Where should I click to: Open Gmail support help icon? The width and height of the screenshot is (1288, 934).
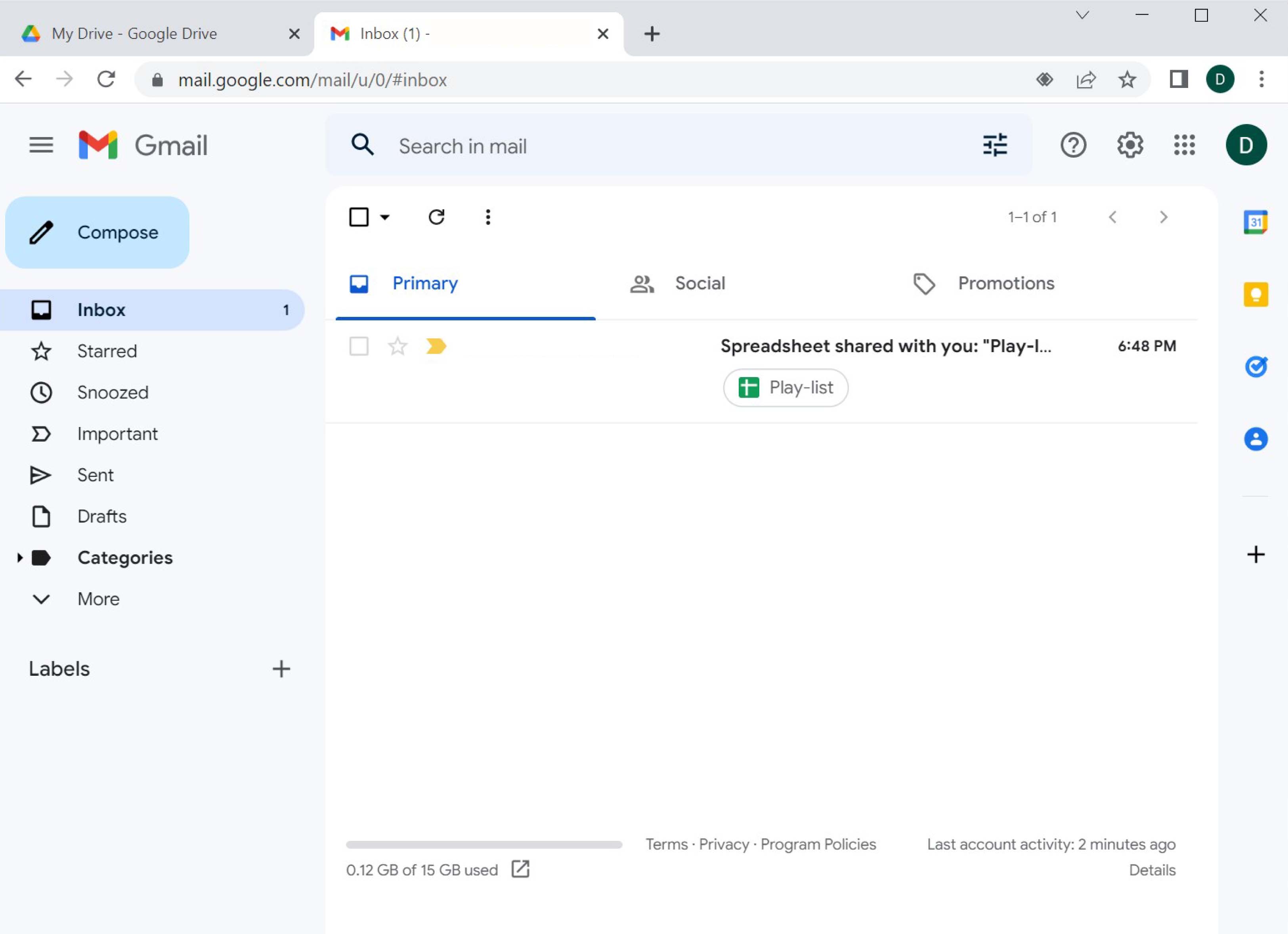tap(1073, 145)
